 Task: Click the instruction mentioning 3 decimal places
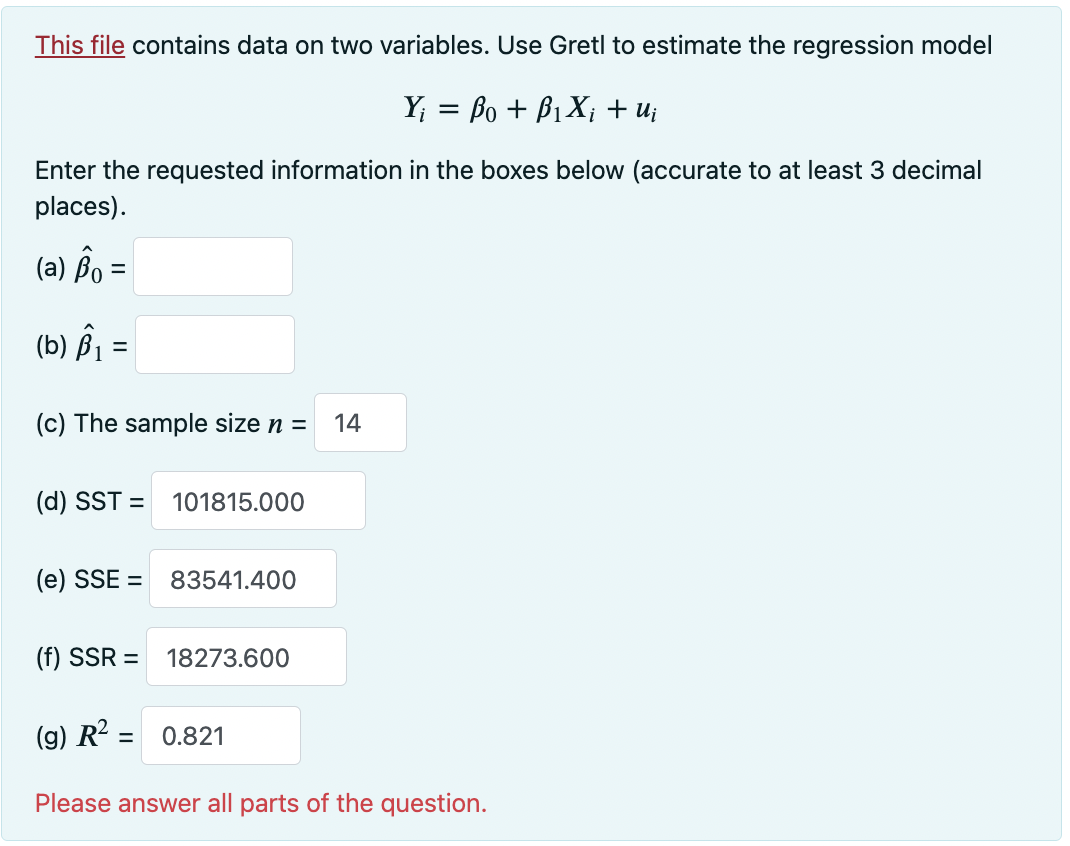[500, 170]
